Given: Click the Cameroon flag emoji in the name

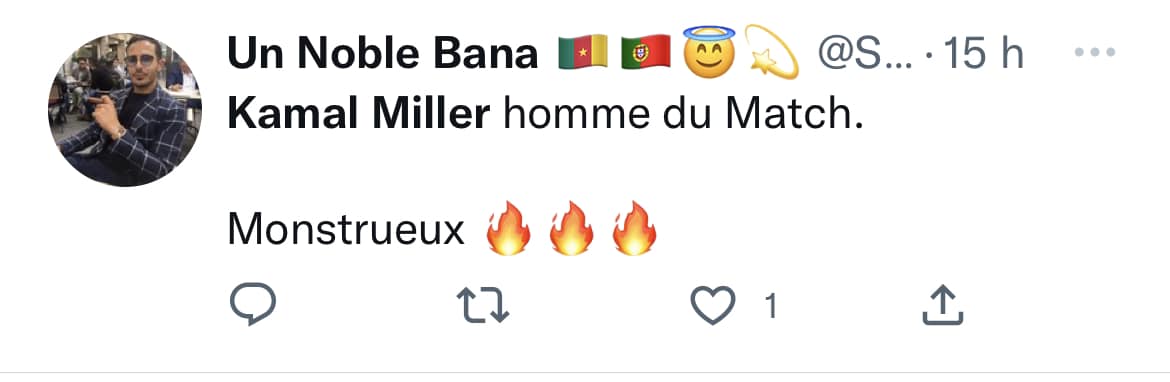Looking at the screenshot, I should (x=584, y=54).
